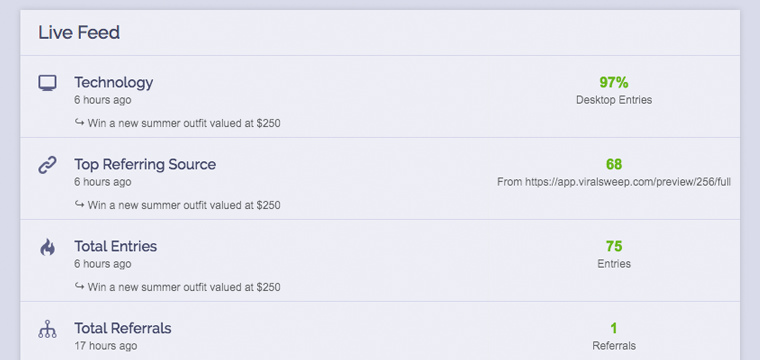Open summer outfit campaign link under Total Entries
Viewport: 760px width, 360px height.
click(x=184, y=287)
